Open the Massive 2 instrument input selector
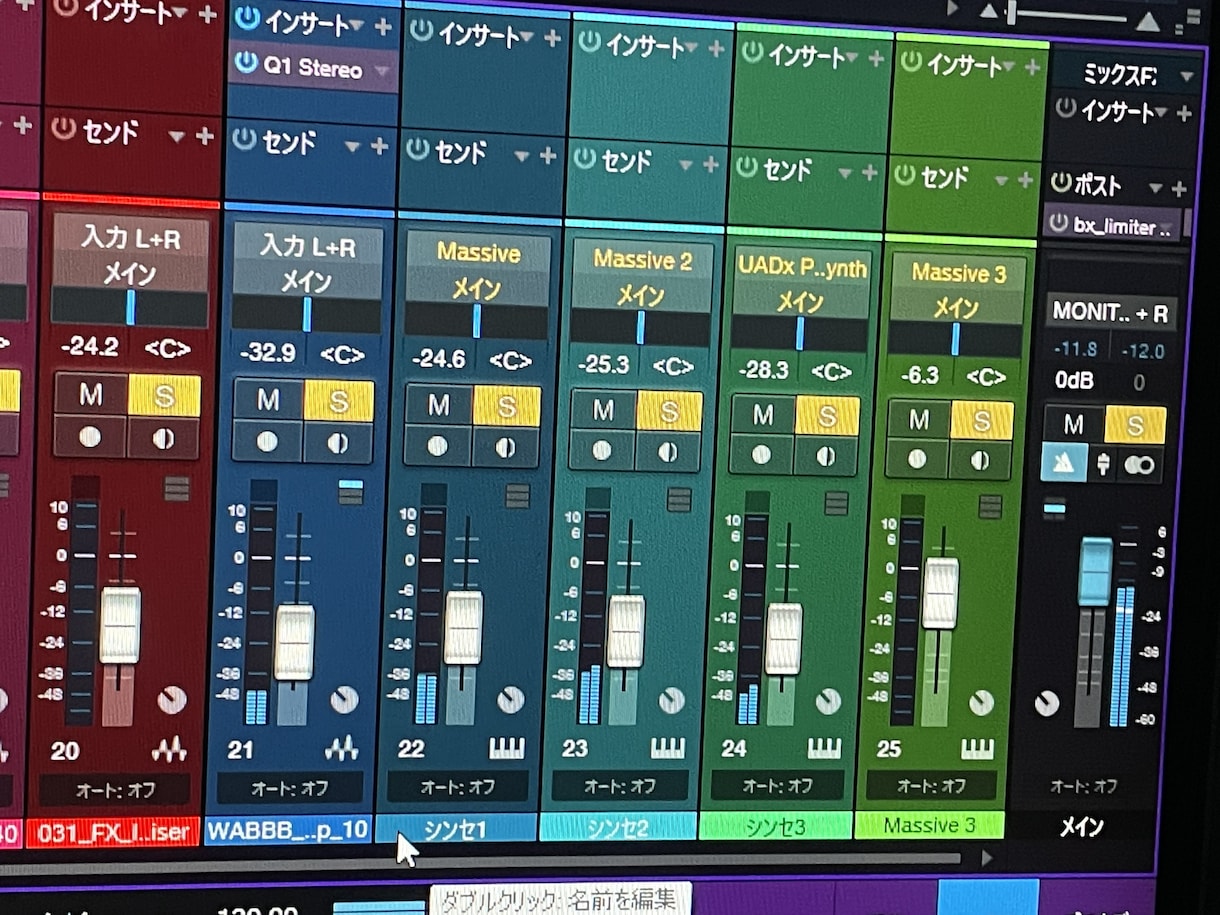The height and width of the screenshot is (915, 1220). [x=642, y=259]
